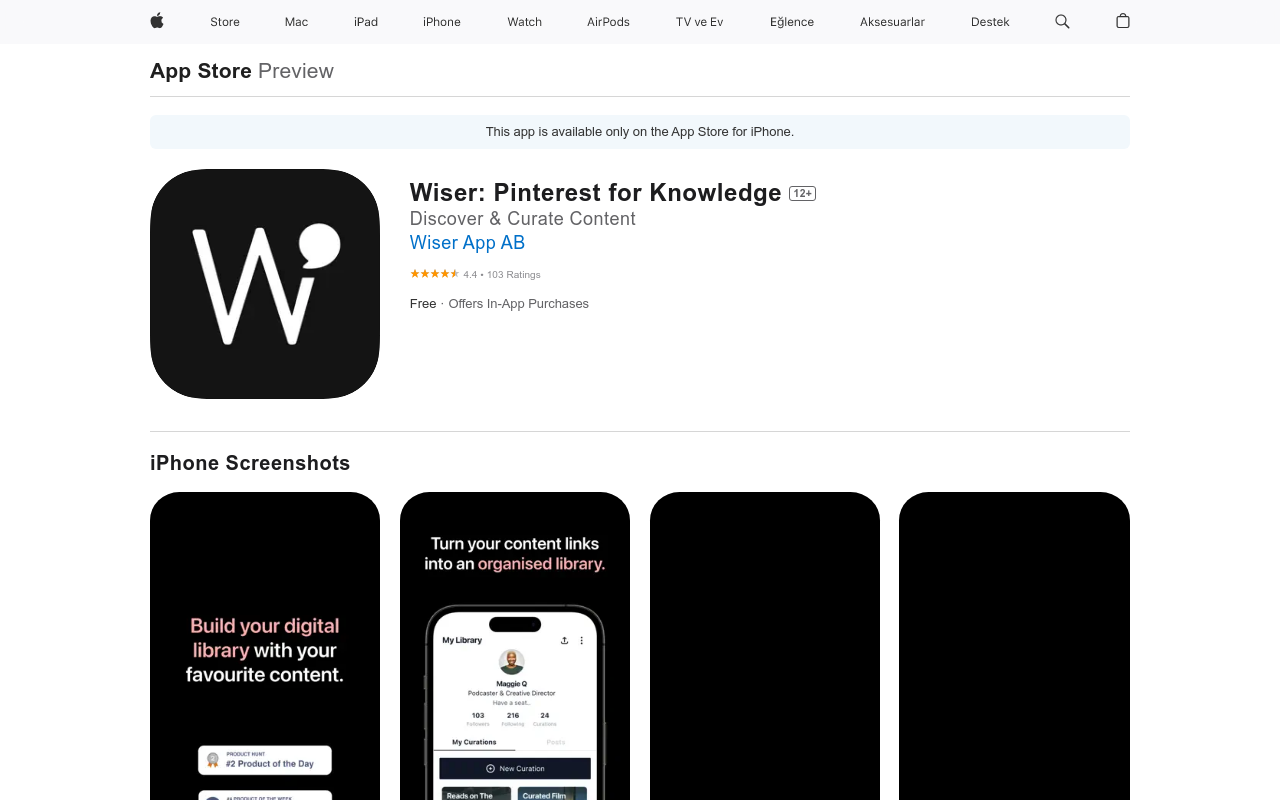Click the Wiser app icon
The width and height of the screenshot is (1280, 800).
click(x=265, y=284)
